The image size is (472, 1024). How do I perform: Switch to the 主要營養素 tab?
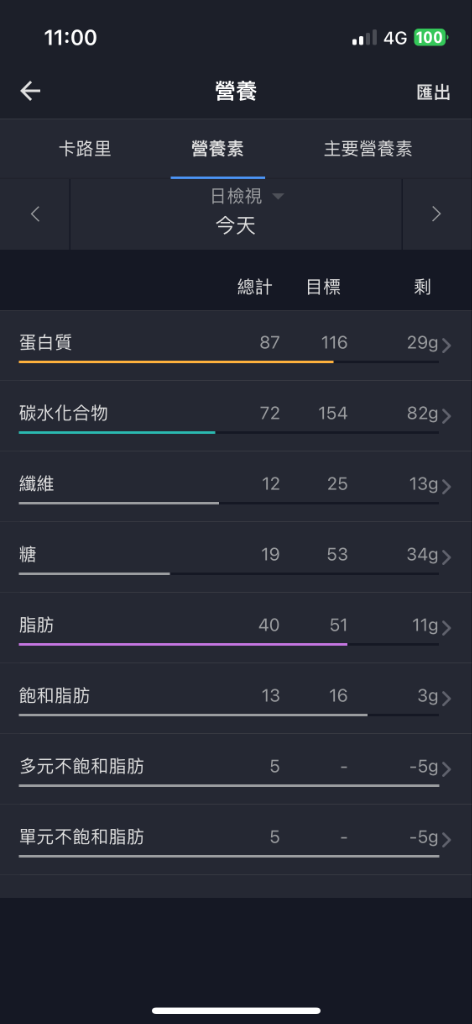click(x=368, y=148)
